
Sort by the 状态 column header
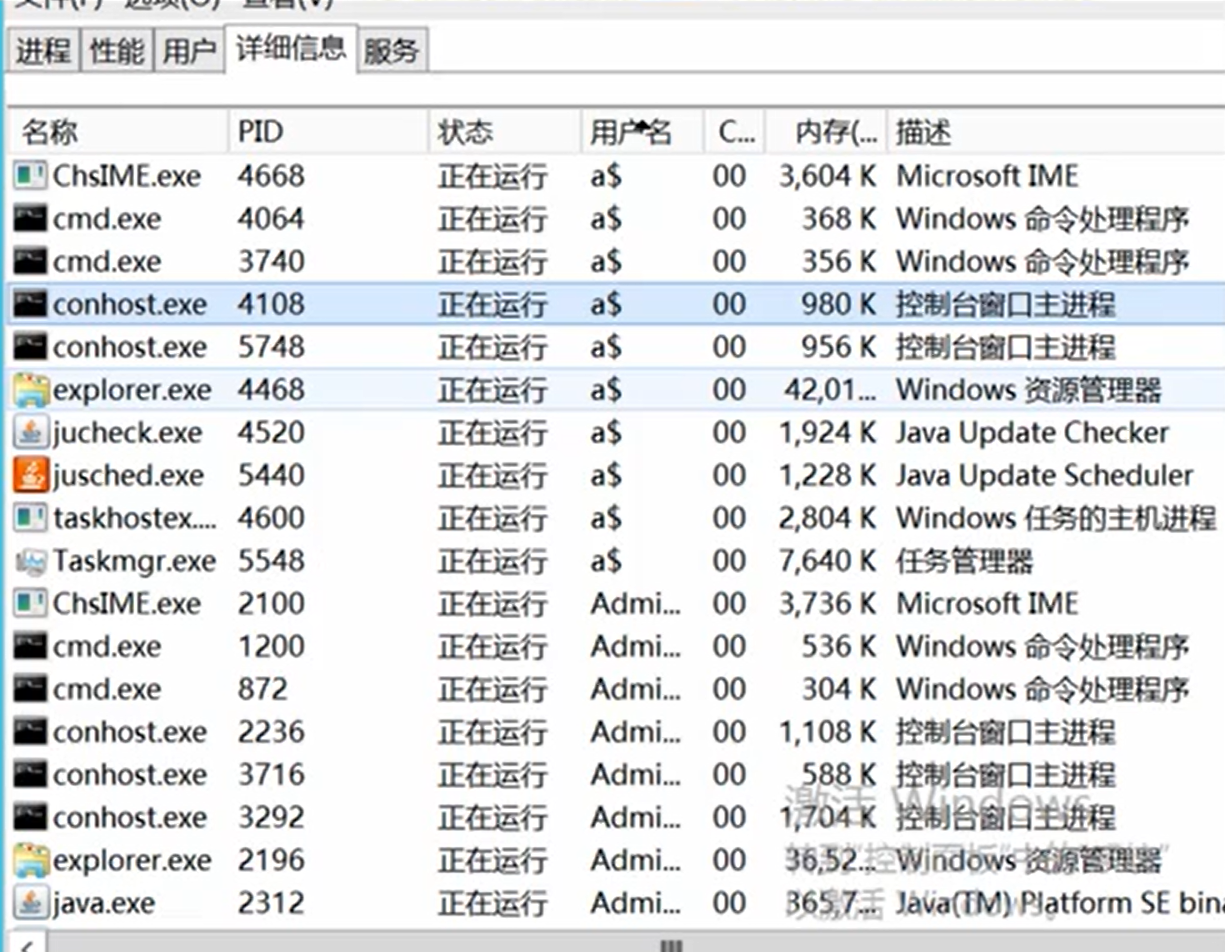[x=504, y=132]
